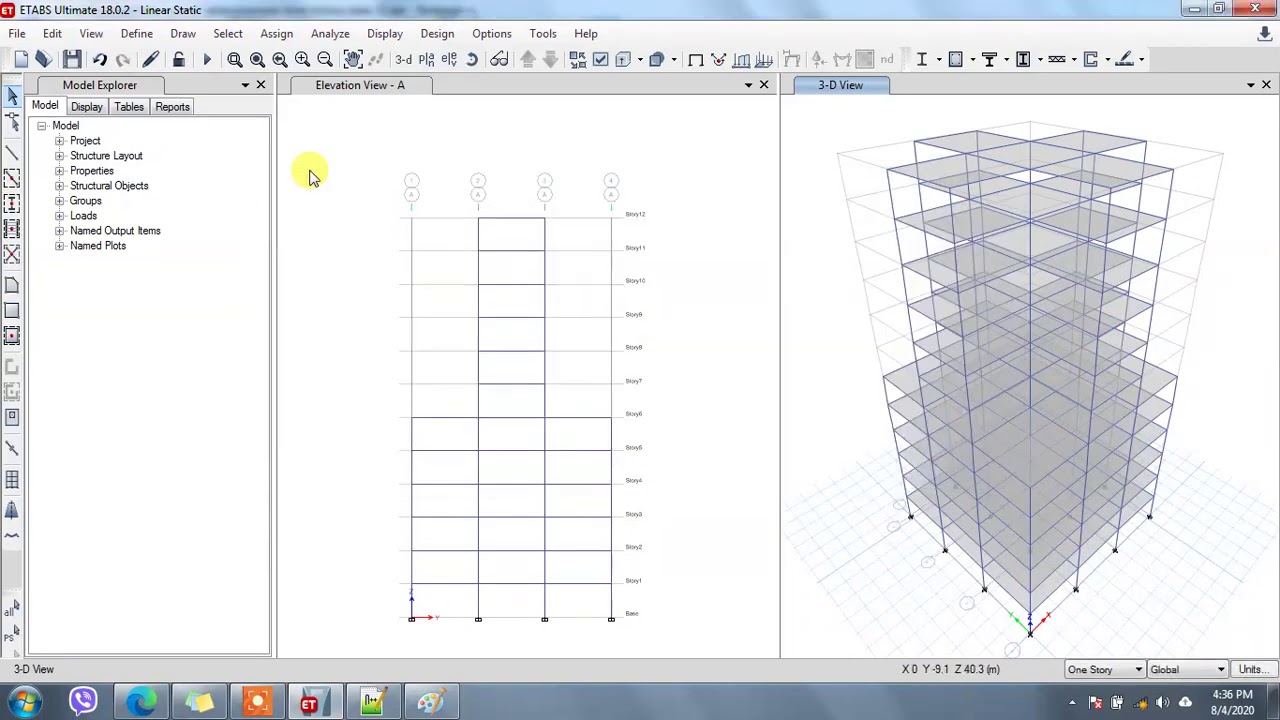1280x720 pixels.
Task: Expand the Properties tree node
Action: (59, 171)
